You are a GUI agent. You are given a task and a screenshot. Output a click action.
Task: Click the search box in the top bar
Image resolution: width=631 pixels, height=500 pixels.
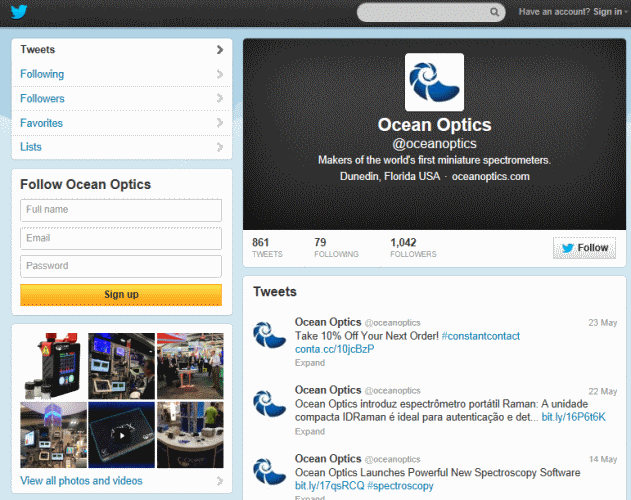coord(431,12)
